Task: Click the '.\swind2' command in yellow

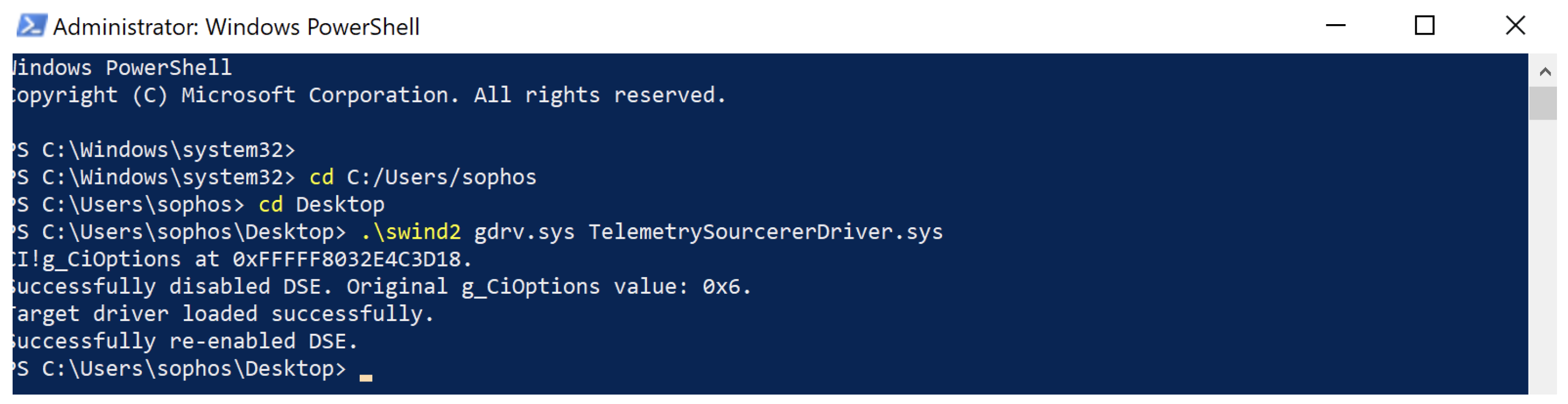Action: pos(411,232)
